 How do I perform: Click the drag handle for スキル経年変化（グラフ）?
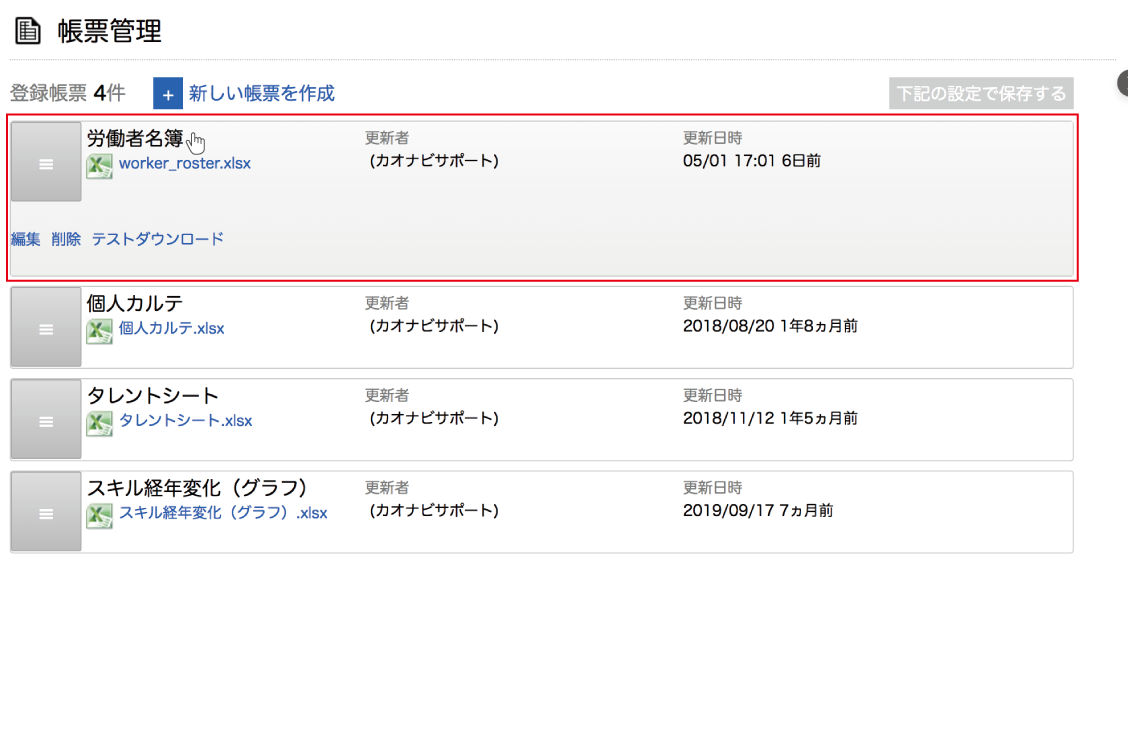click(46, 512)
